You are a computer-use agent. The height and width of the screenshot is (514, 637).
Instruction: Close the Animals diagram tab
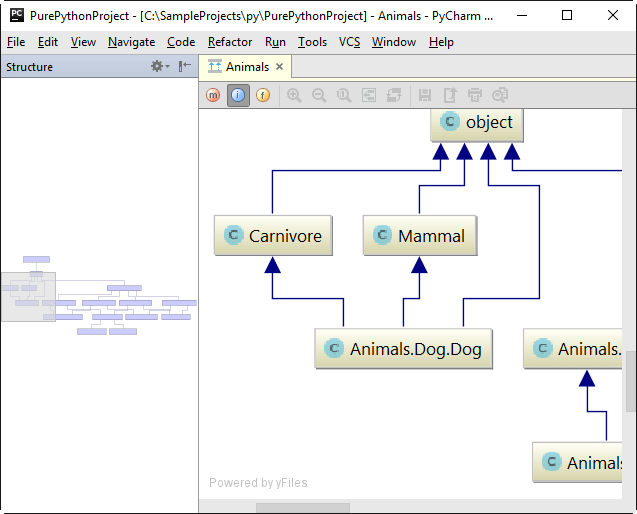tap(280, 67)
